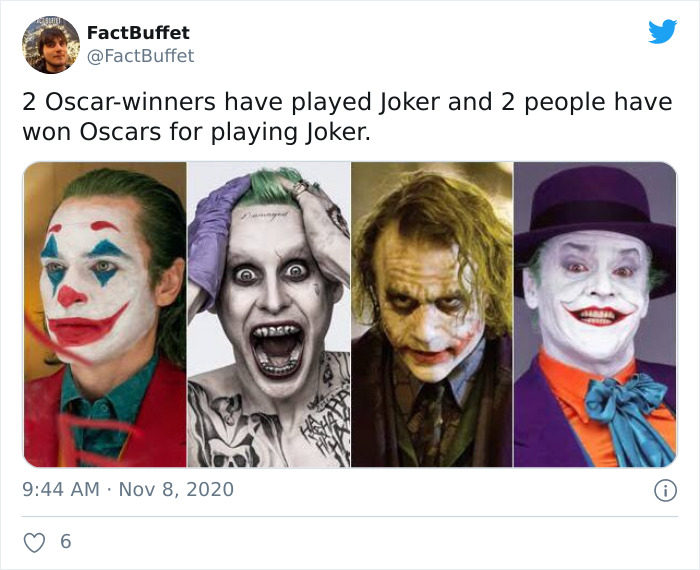Click the tweet line starting 'won Oscars'

point(196,131)
